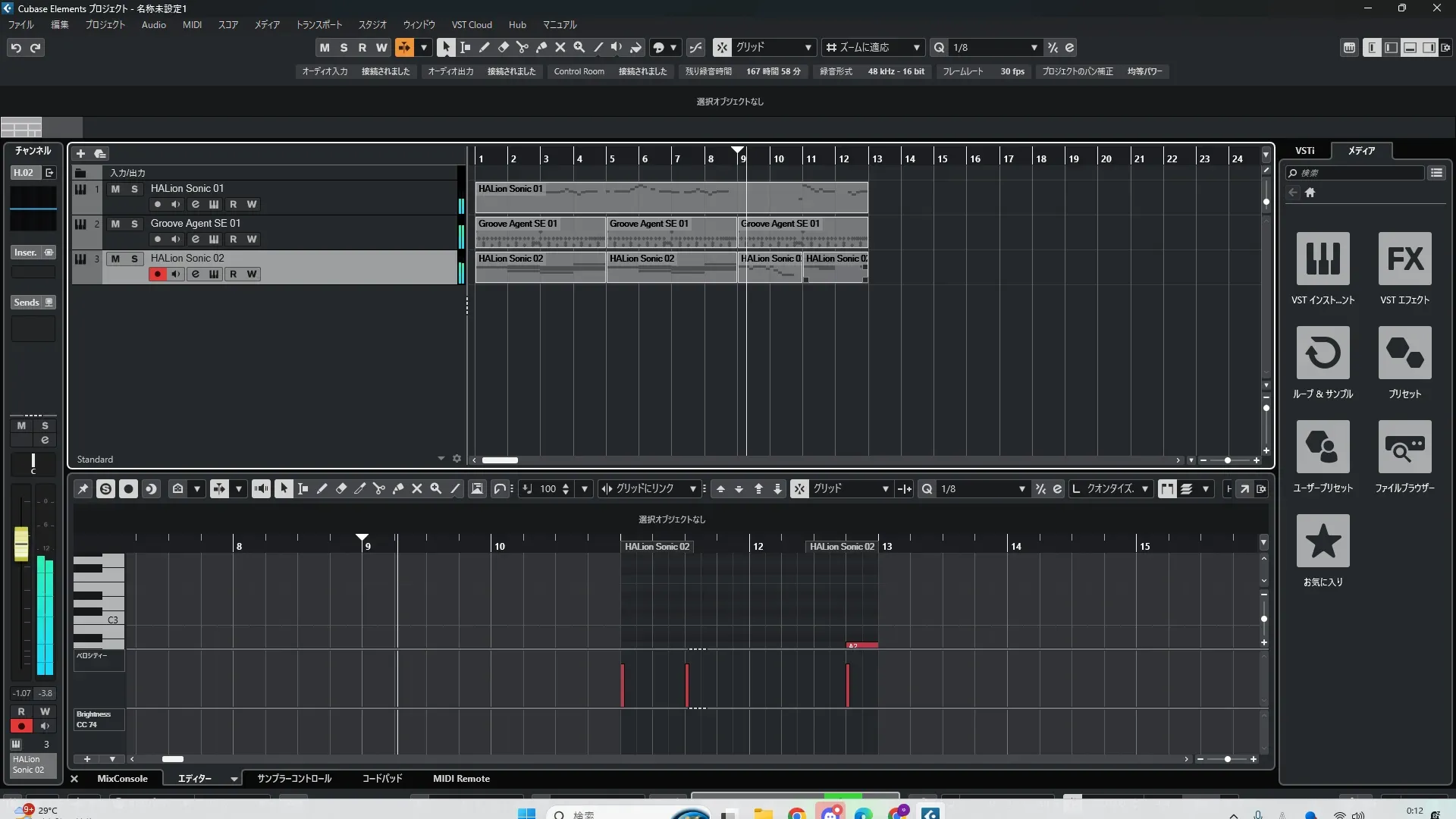Select the Scissors split tool in main toolbar
This screenshot has width=1456, height=819.
[522, 47]
